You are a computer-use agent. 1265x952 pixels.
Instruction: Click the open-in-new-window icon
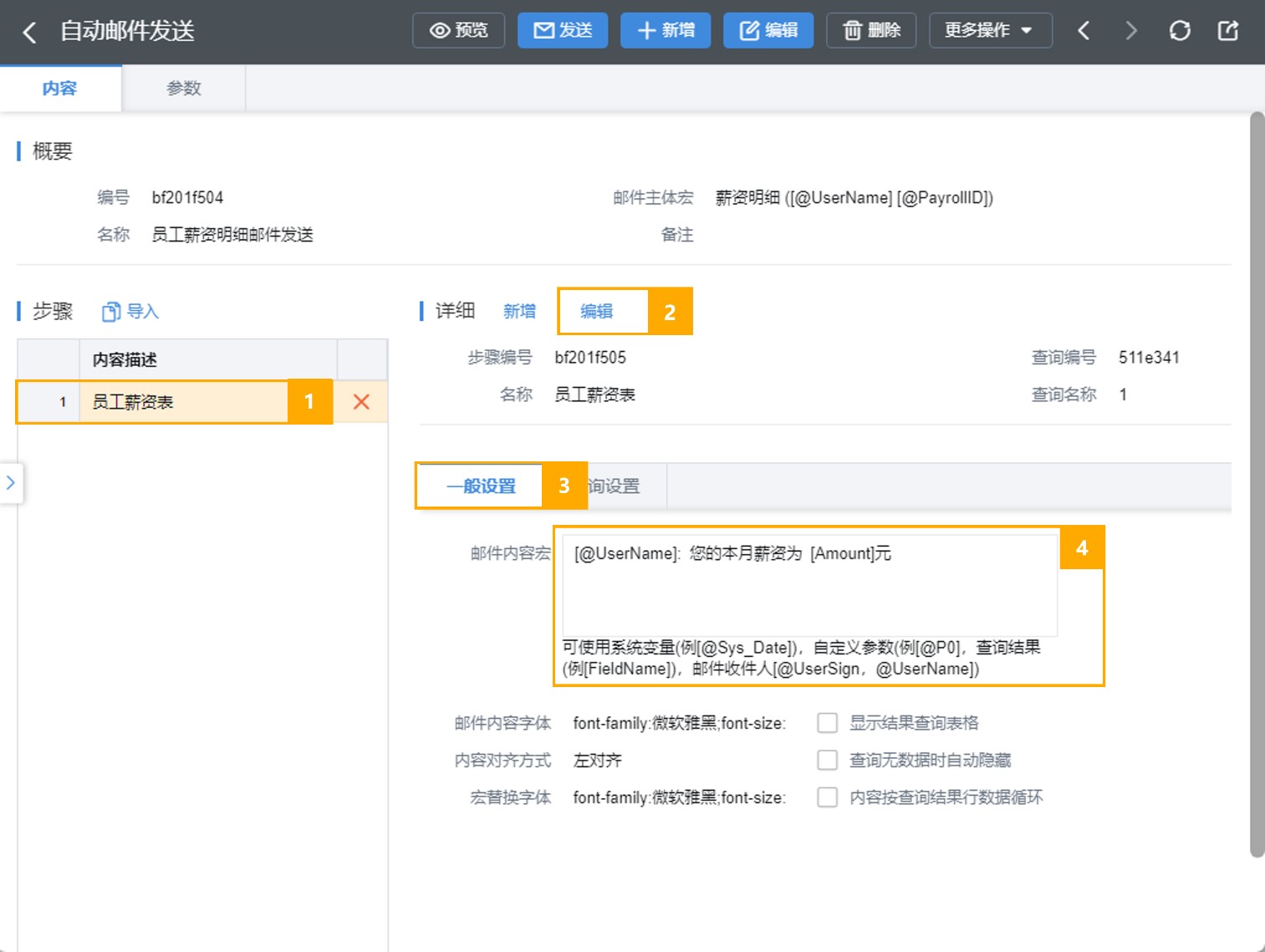(1227, 31)
